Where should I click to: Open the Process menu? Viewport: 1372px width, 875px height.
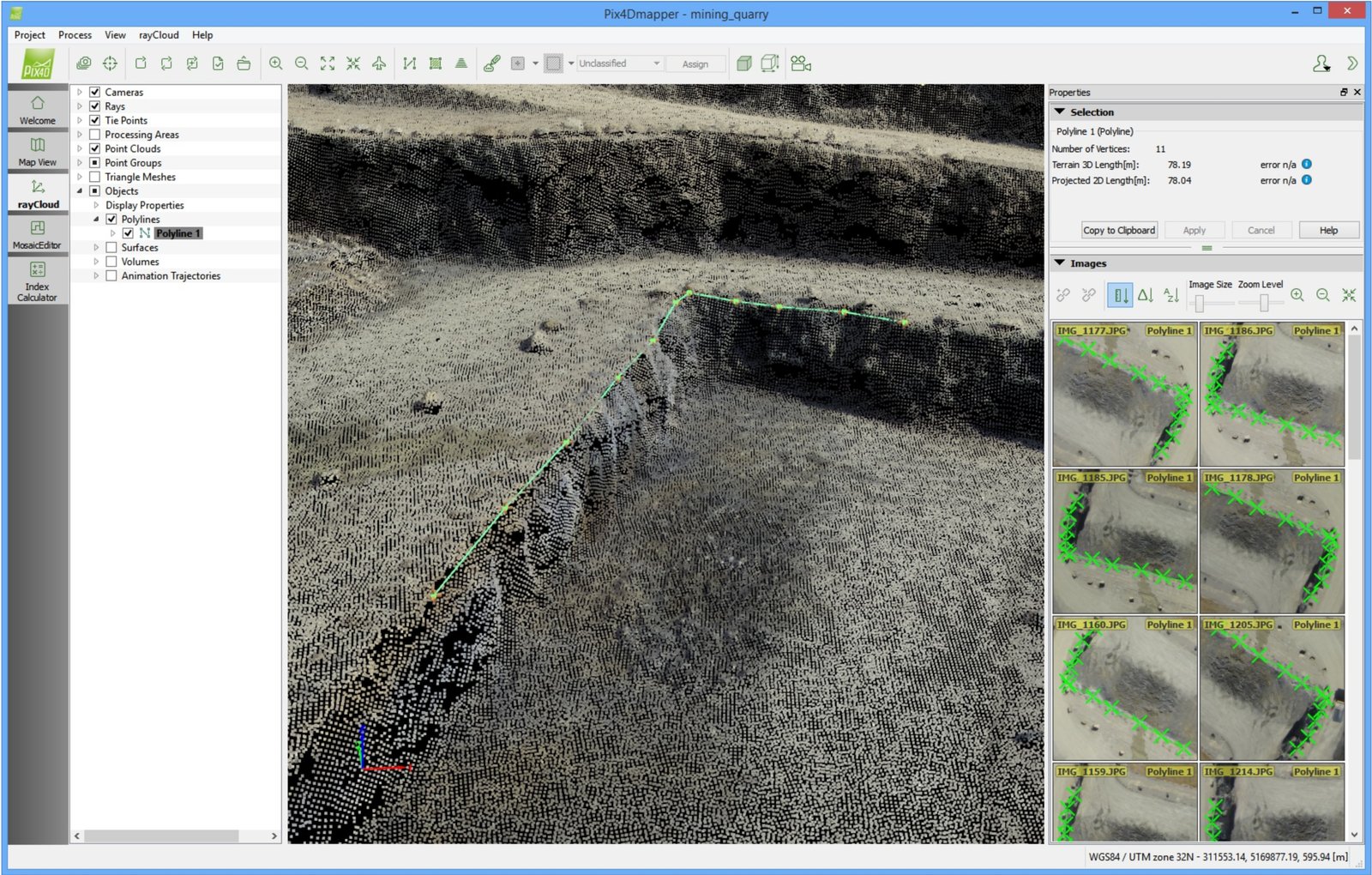tap(75, 35)
